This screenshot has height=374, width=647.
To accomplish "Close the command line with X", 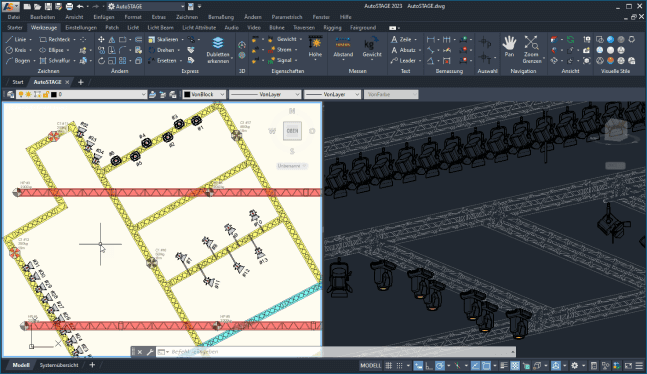I will [140, 352].
